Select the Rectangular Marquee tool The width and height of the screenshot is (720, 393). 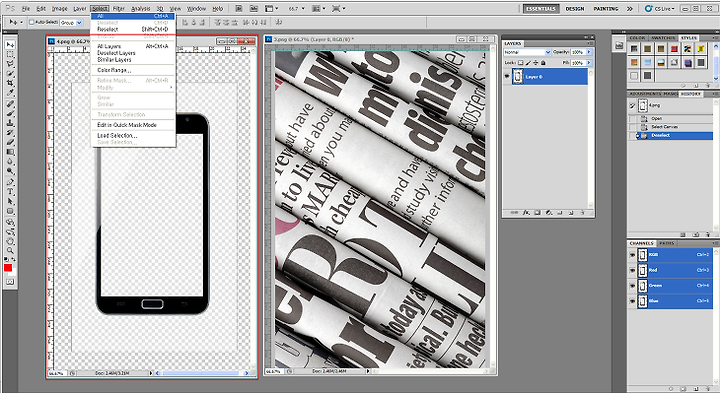[10, 54]
